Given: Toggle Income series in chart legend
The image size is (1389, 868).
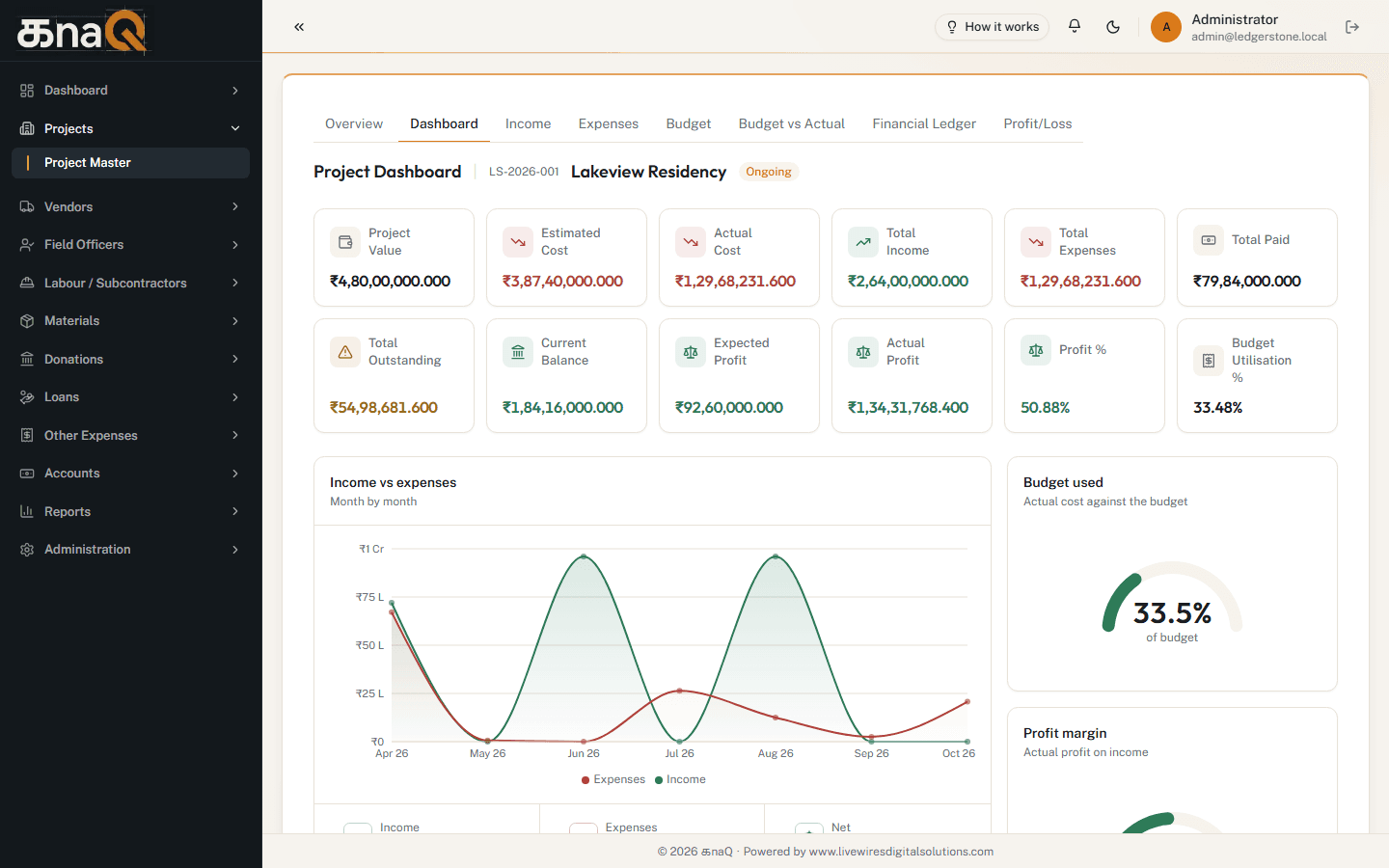Looking at the screenshot, I should pyautogui.click(x=680, y=779).
